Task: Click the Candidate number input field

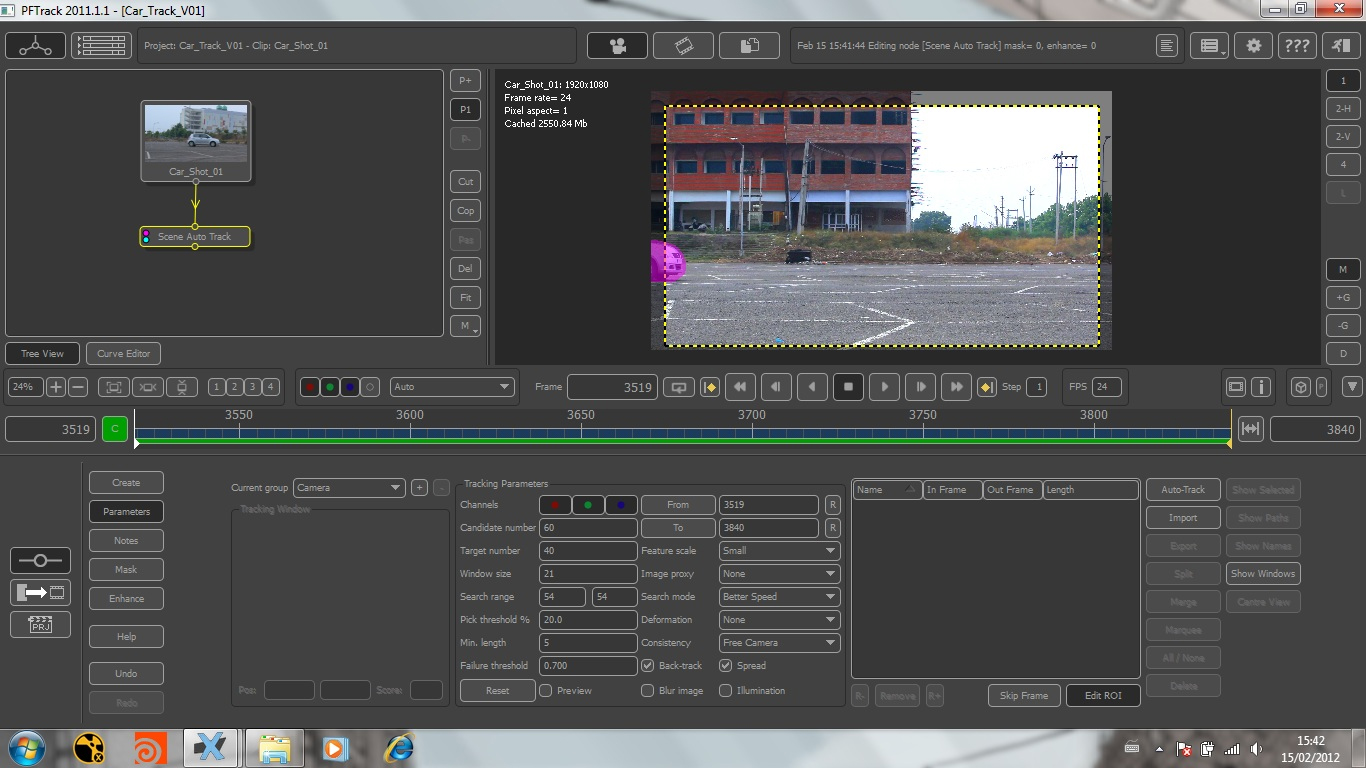Action: click(x=588, y=527)
